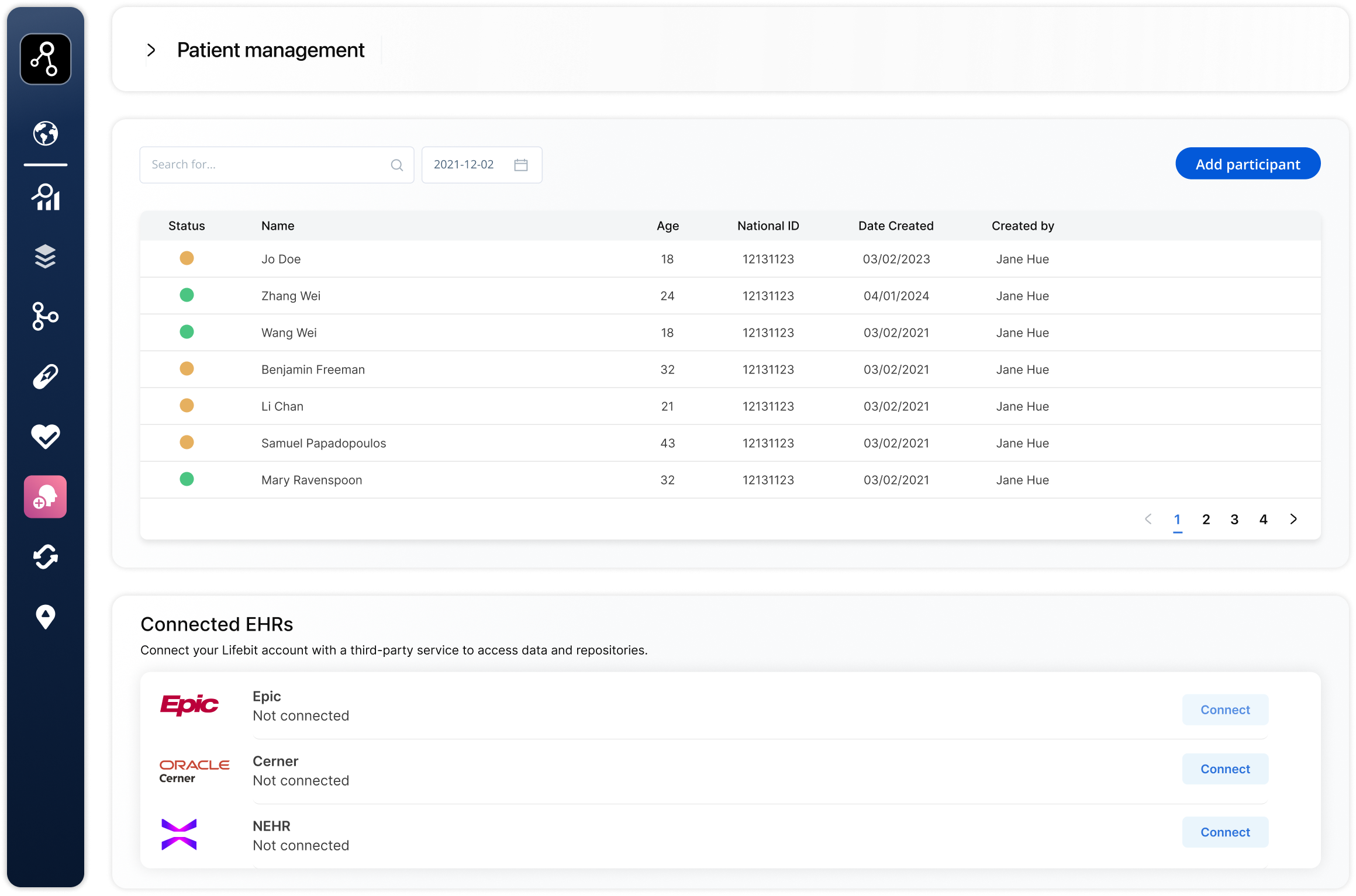This screenshot has width=1356, height=896.
Task: Click the Patient management title
Action: [x=271, y=50]
